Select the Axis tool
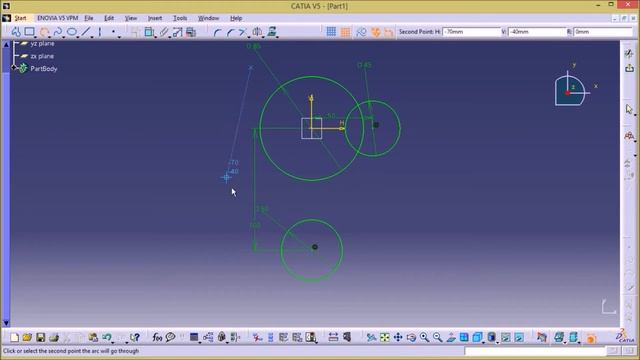The width and height of the screenshot is (640, 360). (x=100, y=32)
